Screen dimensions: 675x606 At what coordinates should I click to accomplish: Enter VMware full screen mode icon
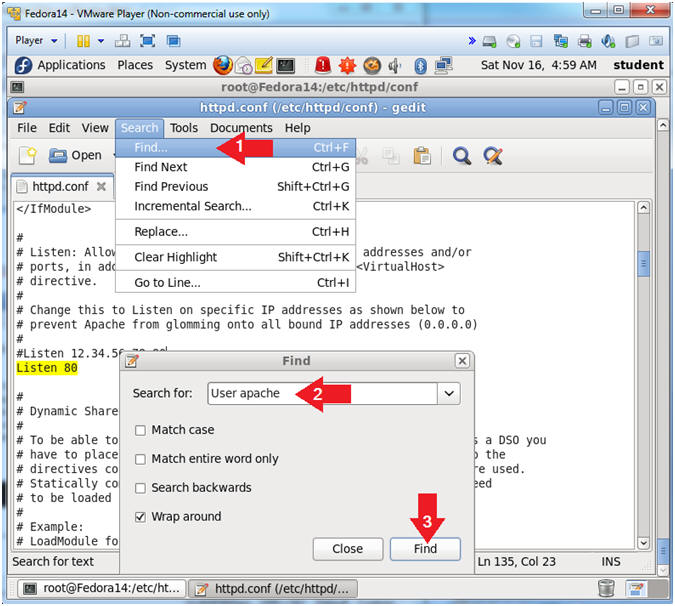coord(148,41)
